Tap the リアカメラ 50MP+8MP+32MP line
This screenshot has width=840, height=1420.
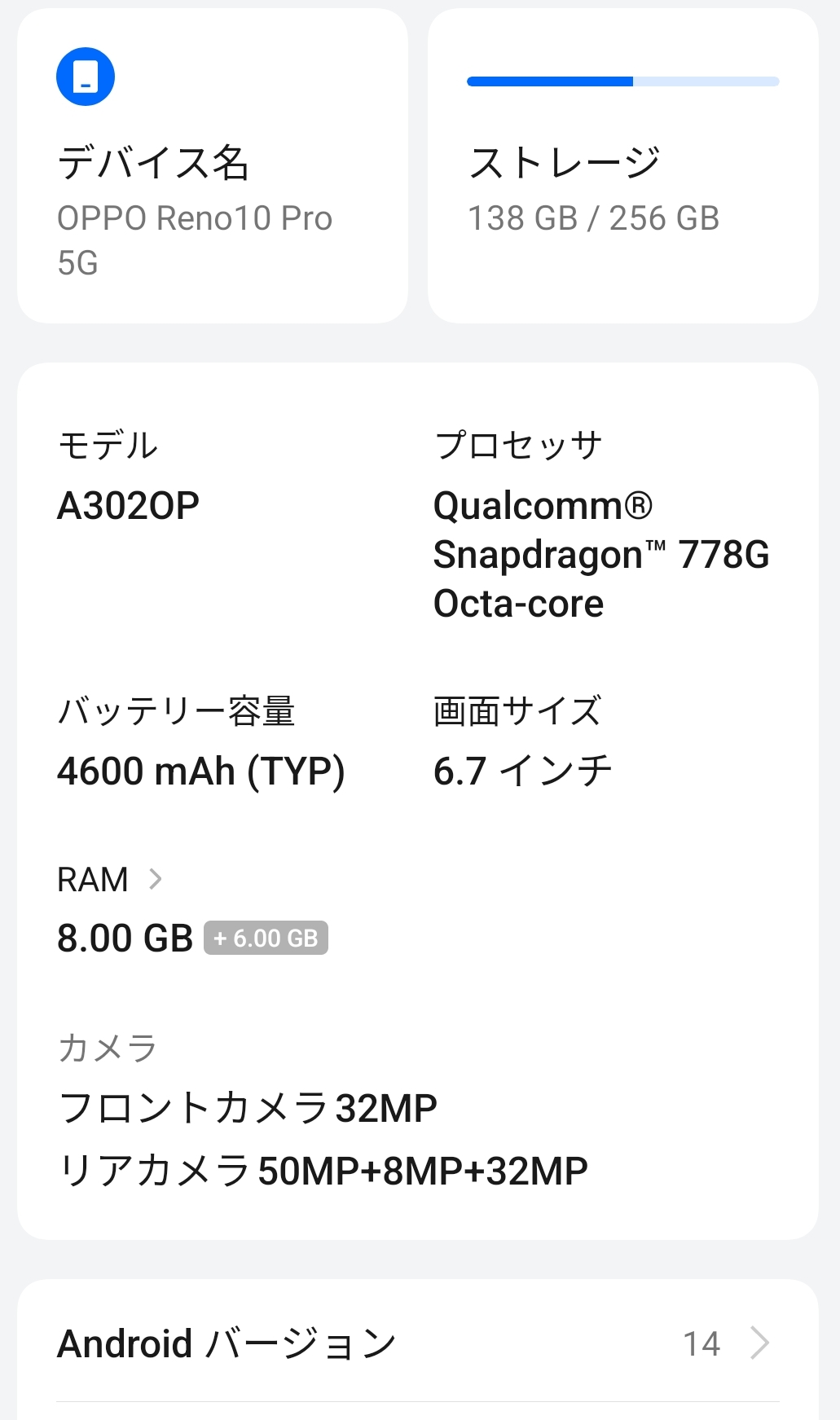(323, 1171)
